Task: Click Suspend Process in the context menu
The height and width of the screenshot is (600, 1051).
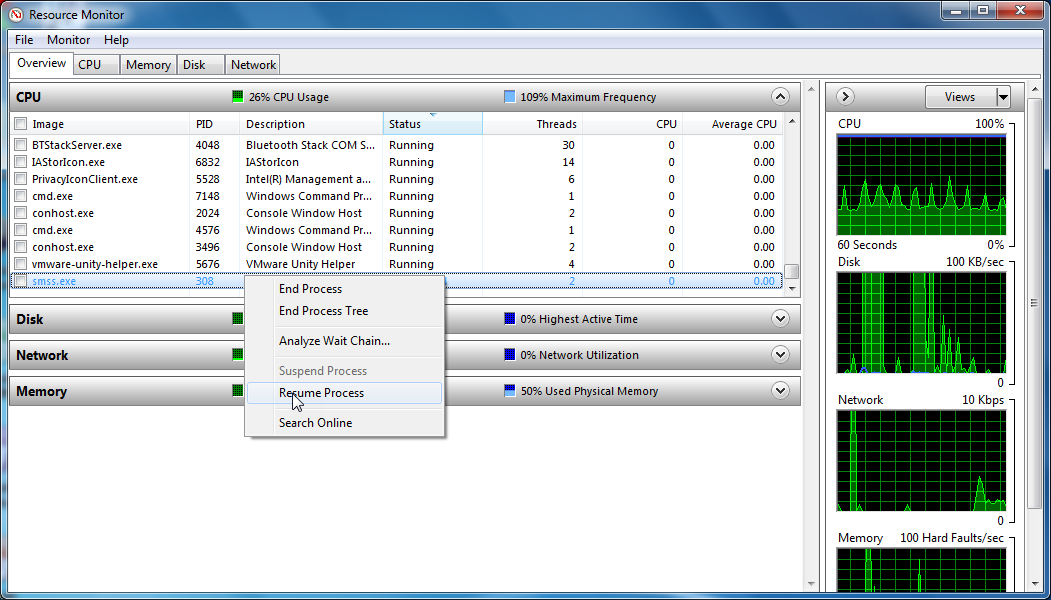Action: [x=344, y=371]
